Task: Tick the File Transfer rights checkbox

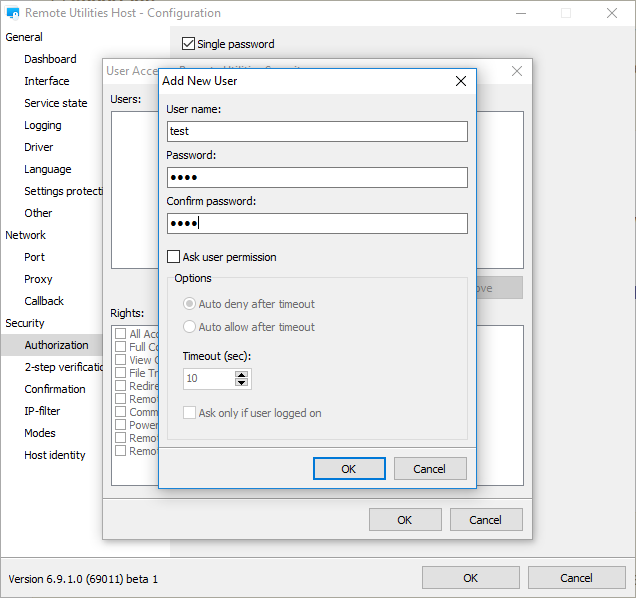Action: (120, 372)
